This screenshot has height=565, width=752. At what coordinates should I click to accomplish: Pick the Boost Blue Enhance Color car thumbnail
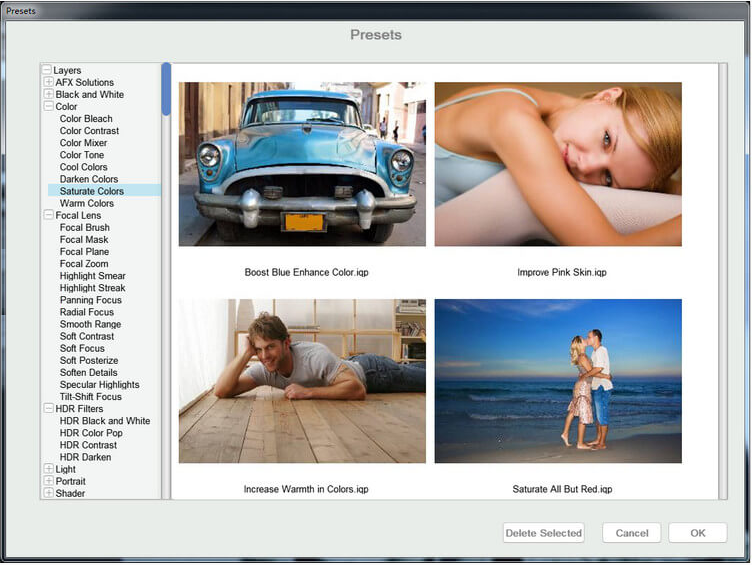tap(302, 164)
